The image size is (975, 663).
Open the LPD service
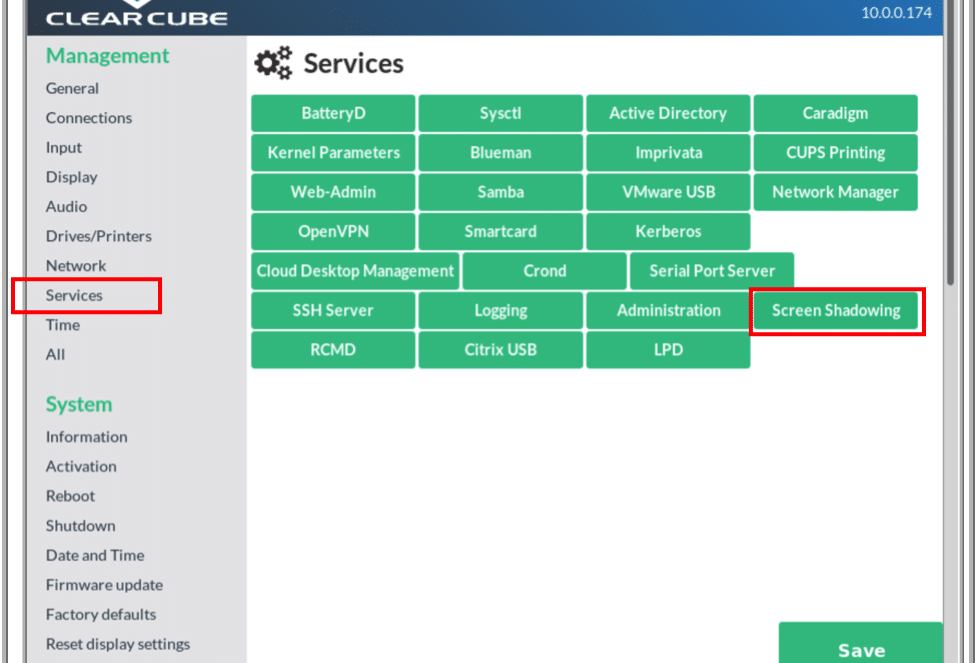pos(668,350)
